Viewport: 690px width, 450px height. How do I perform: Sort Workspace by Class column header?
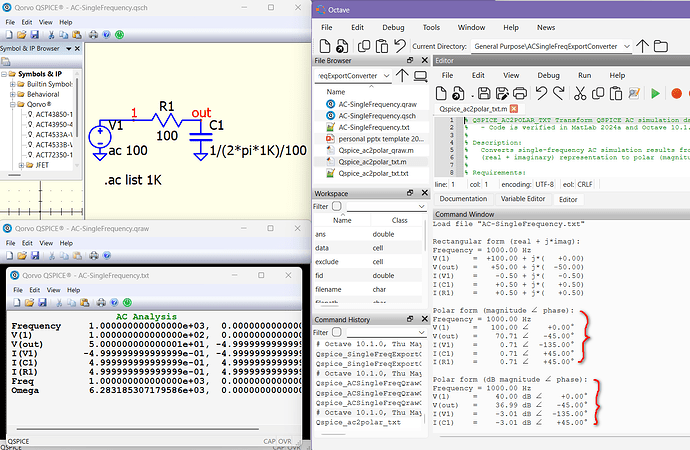(399, 220)
